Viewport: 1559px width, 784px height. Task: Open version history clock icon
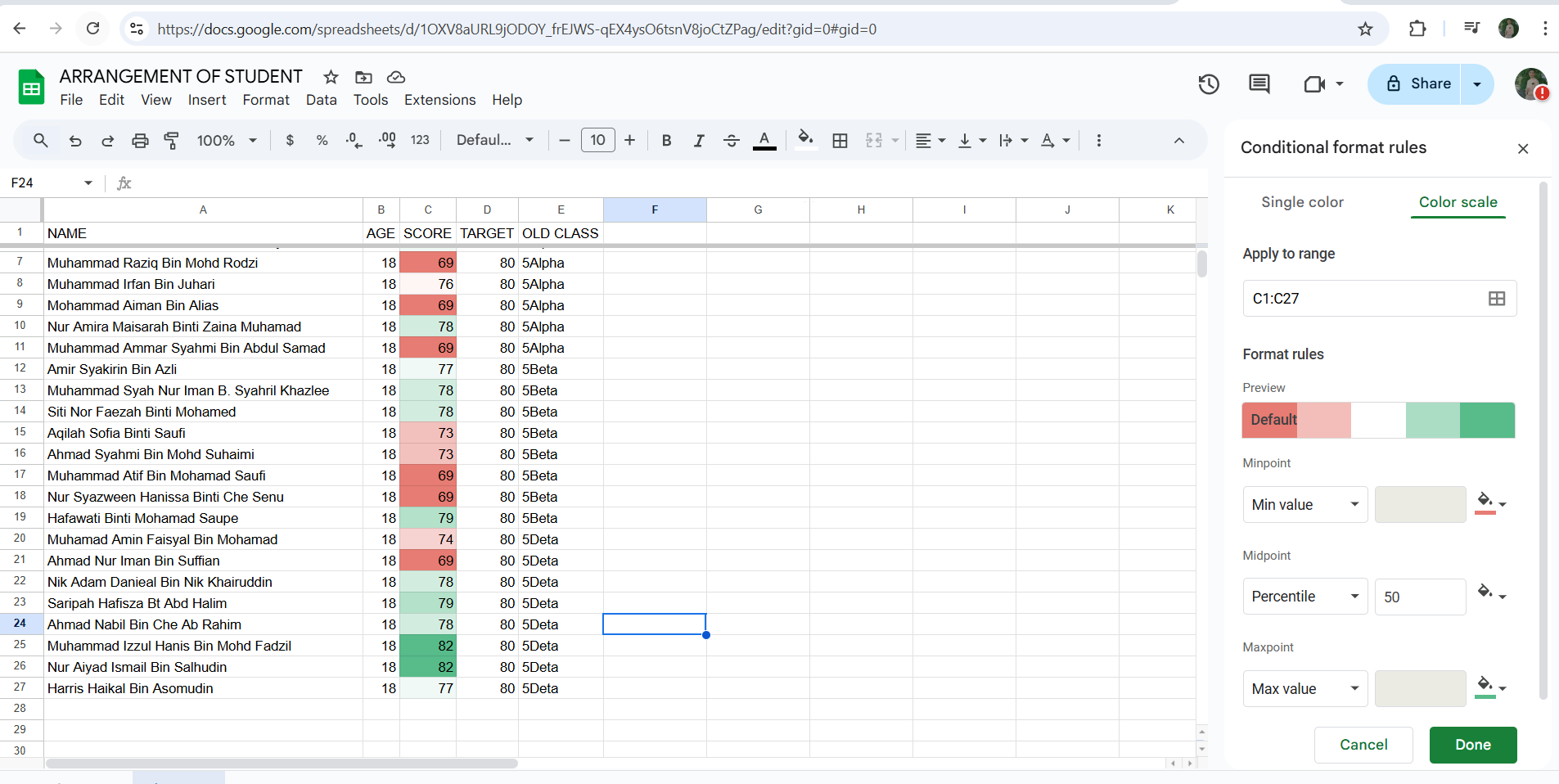coord(1209,83)
